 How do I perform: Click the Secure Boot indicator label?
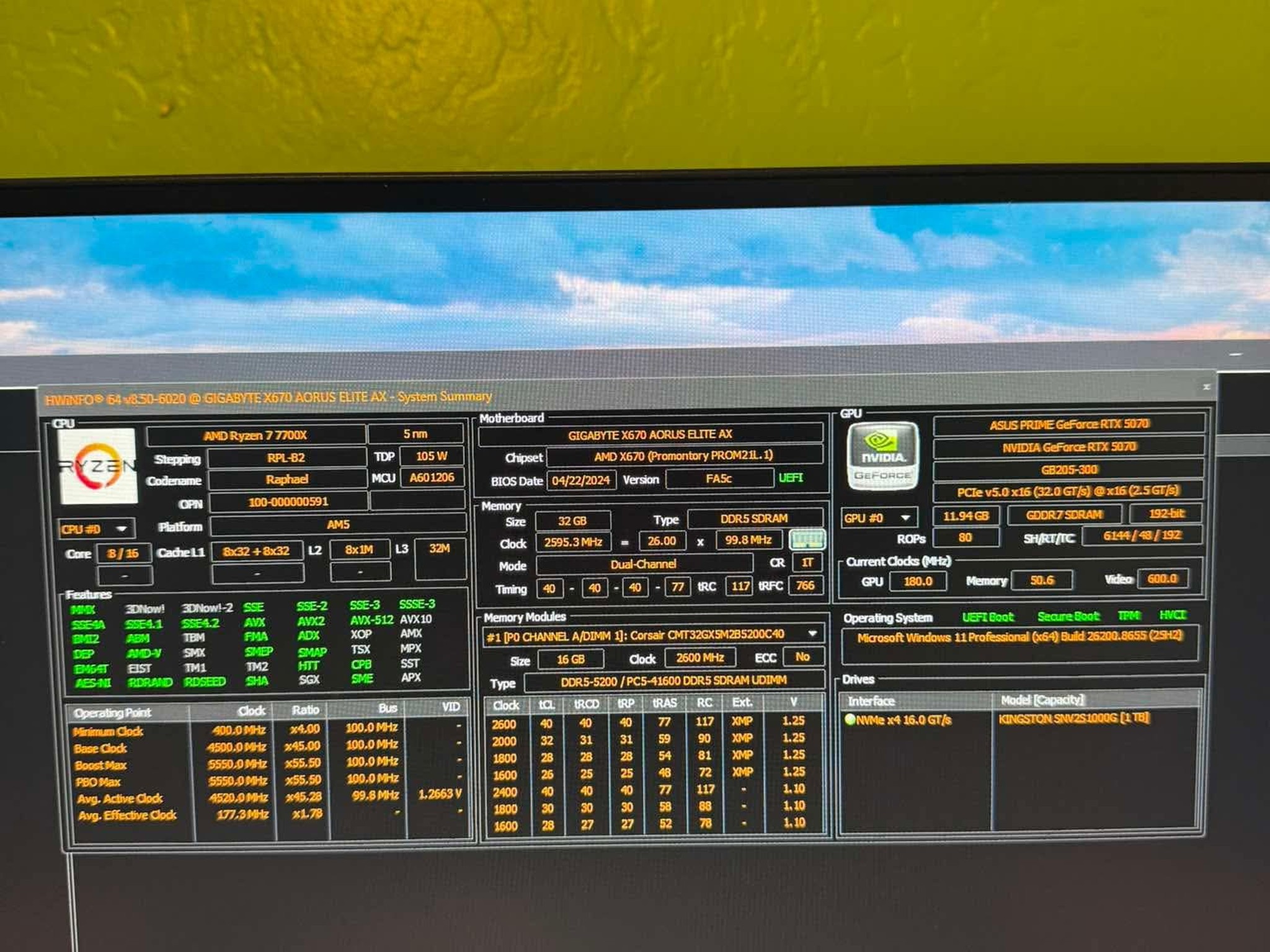click(1068, 617)
